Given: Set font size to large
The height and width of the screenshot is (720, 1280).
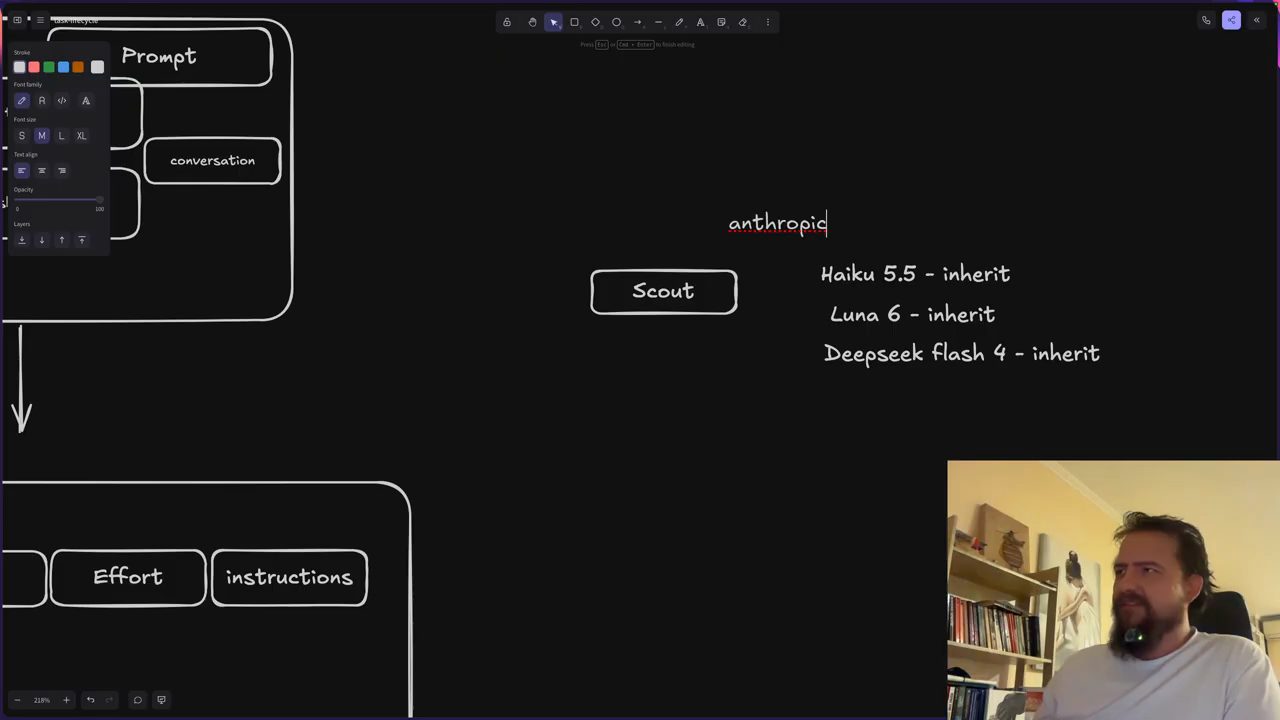Looking at the screenshot, I should tap(61, 136).
